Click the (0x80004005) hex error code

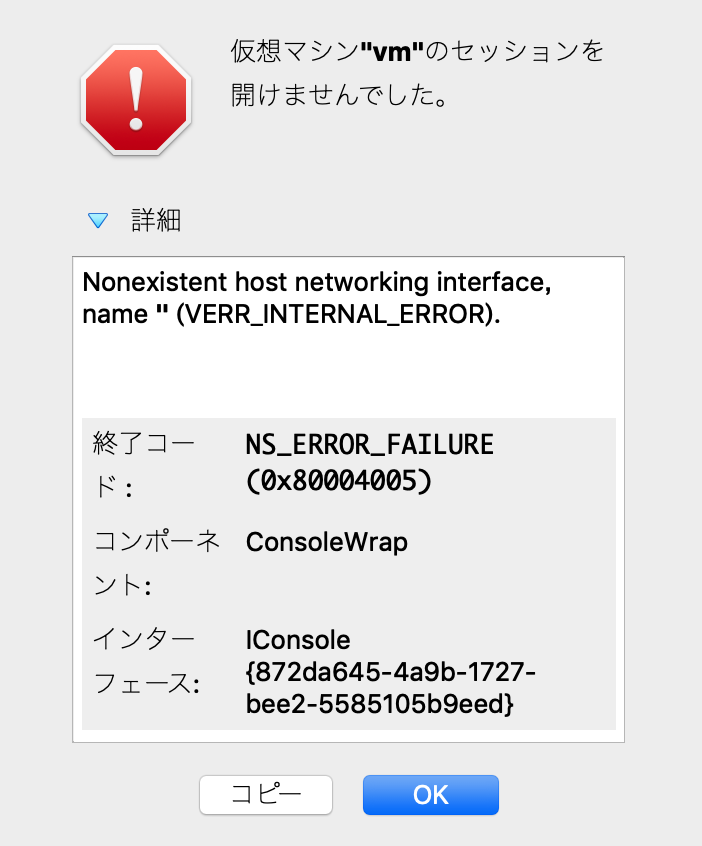pos(339,480)
